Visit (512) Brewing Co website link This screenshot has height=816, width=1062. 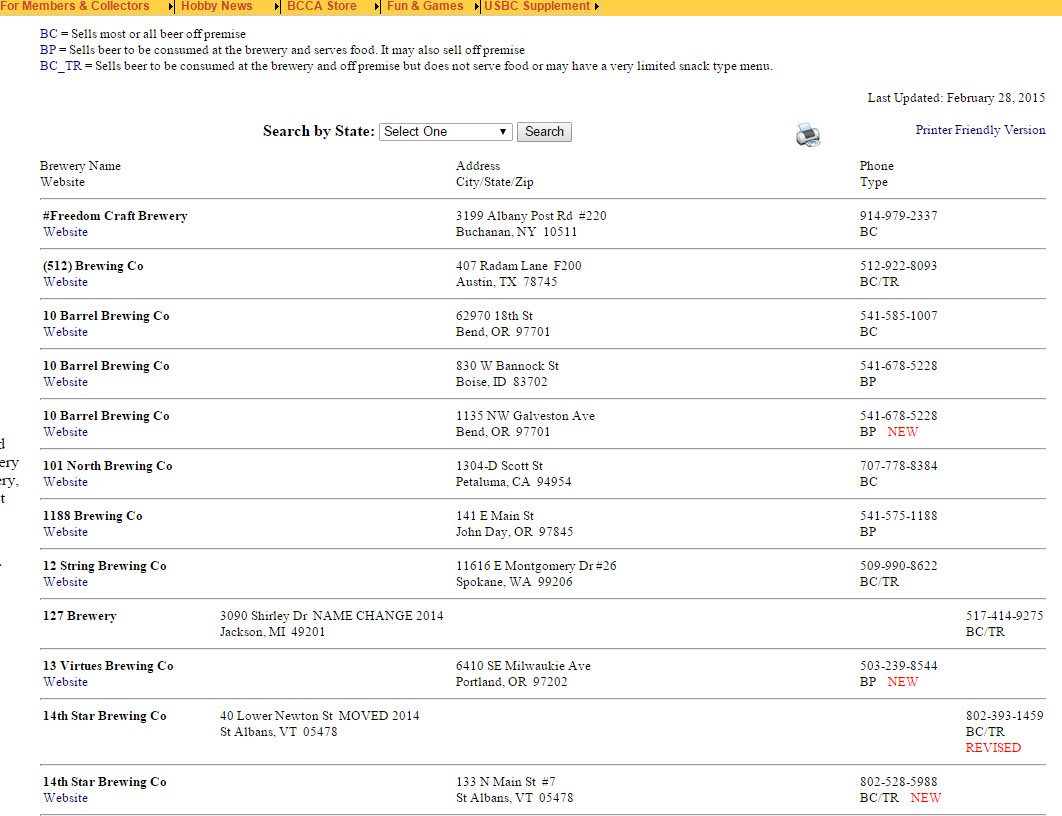tap(66, 282)
